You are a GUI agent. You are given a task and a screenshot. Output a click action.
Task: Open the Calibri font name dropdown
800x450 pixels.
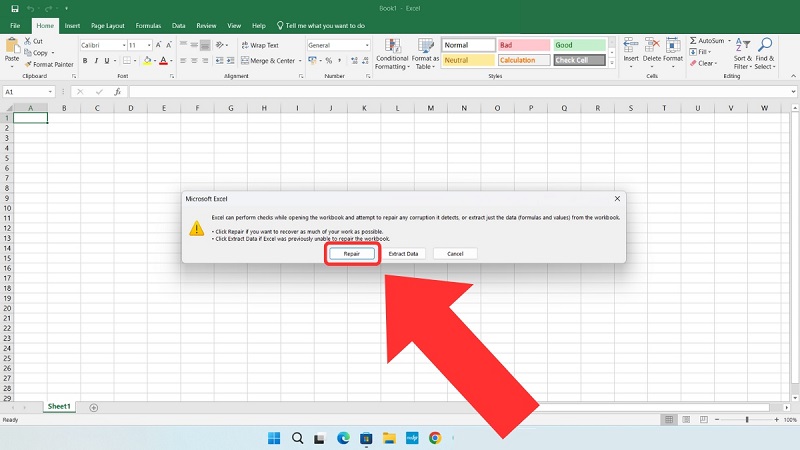pyautogui.click(x=122, y=45)
